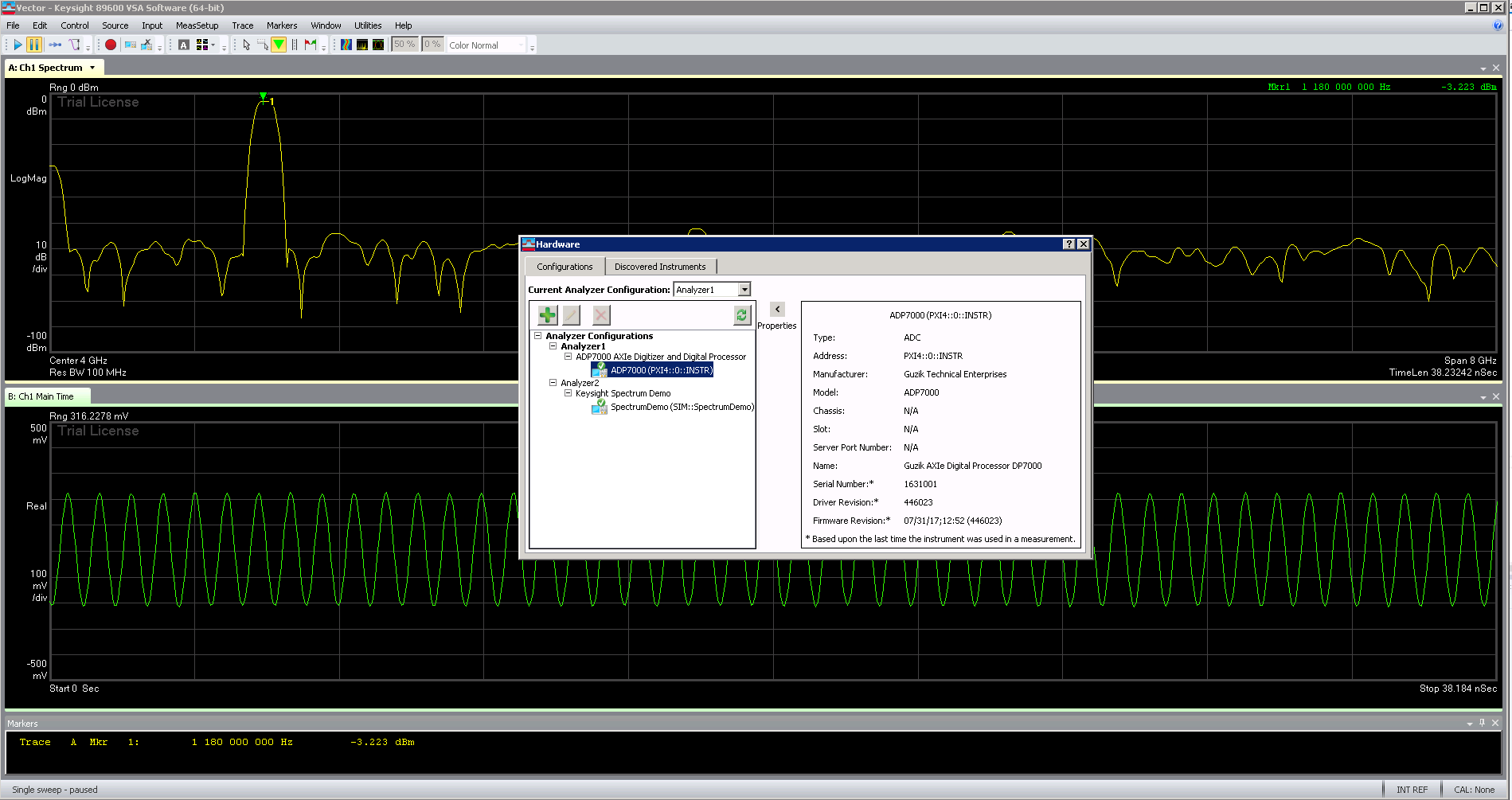Screen dimensions: 1512x800
Task: Open the Input menu
Action: [152, 25]
